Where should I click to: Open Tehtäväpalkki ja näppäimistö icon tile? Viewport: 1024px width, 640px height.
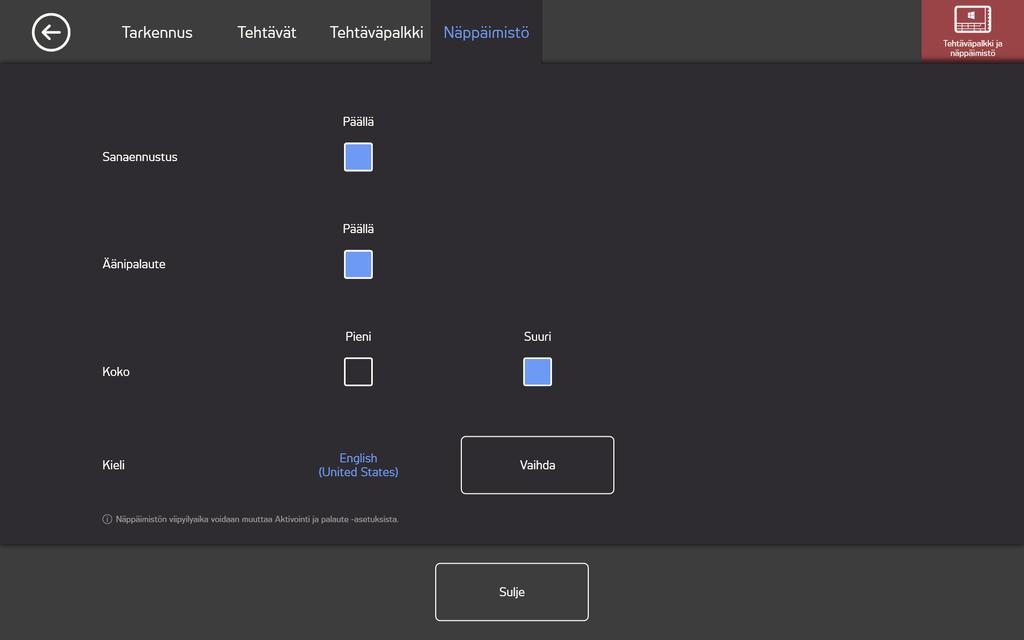pos(972,31)
